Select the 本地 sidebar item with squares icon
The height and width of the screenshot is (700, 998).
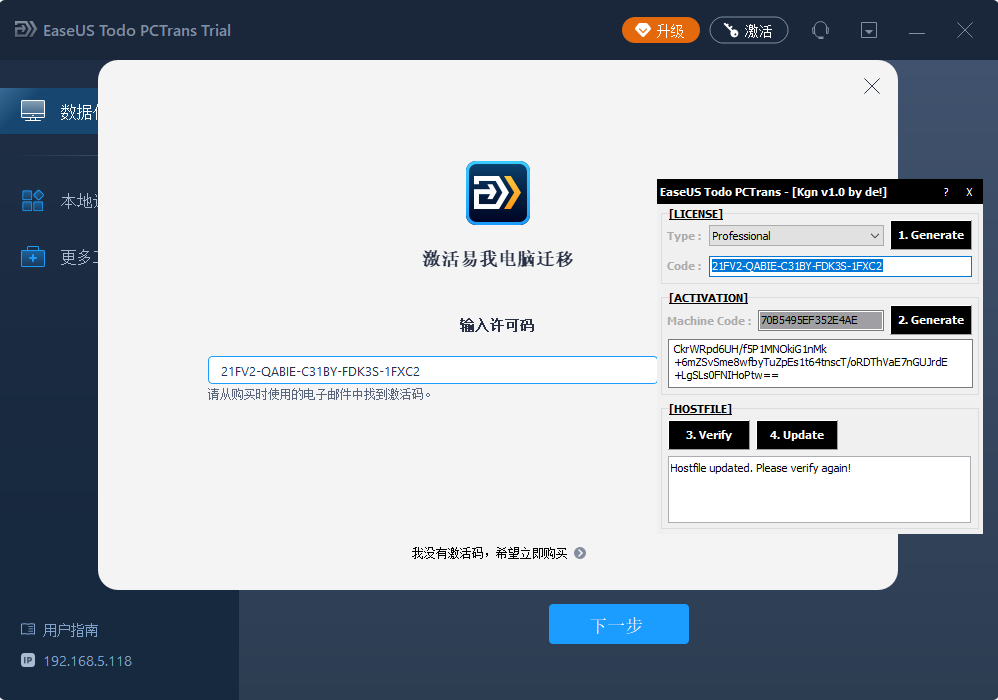[59, 200]
